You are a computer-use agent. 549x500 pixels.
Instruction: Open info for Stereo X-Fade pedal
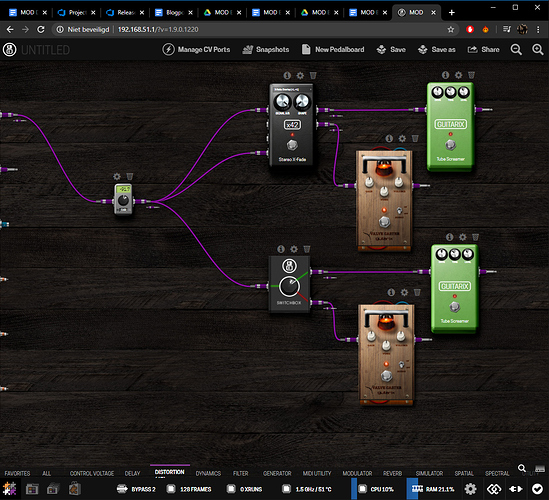[287, 75]
